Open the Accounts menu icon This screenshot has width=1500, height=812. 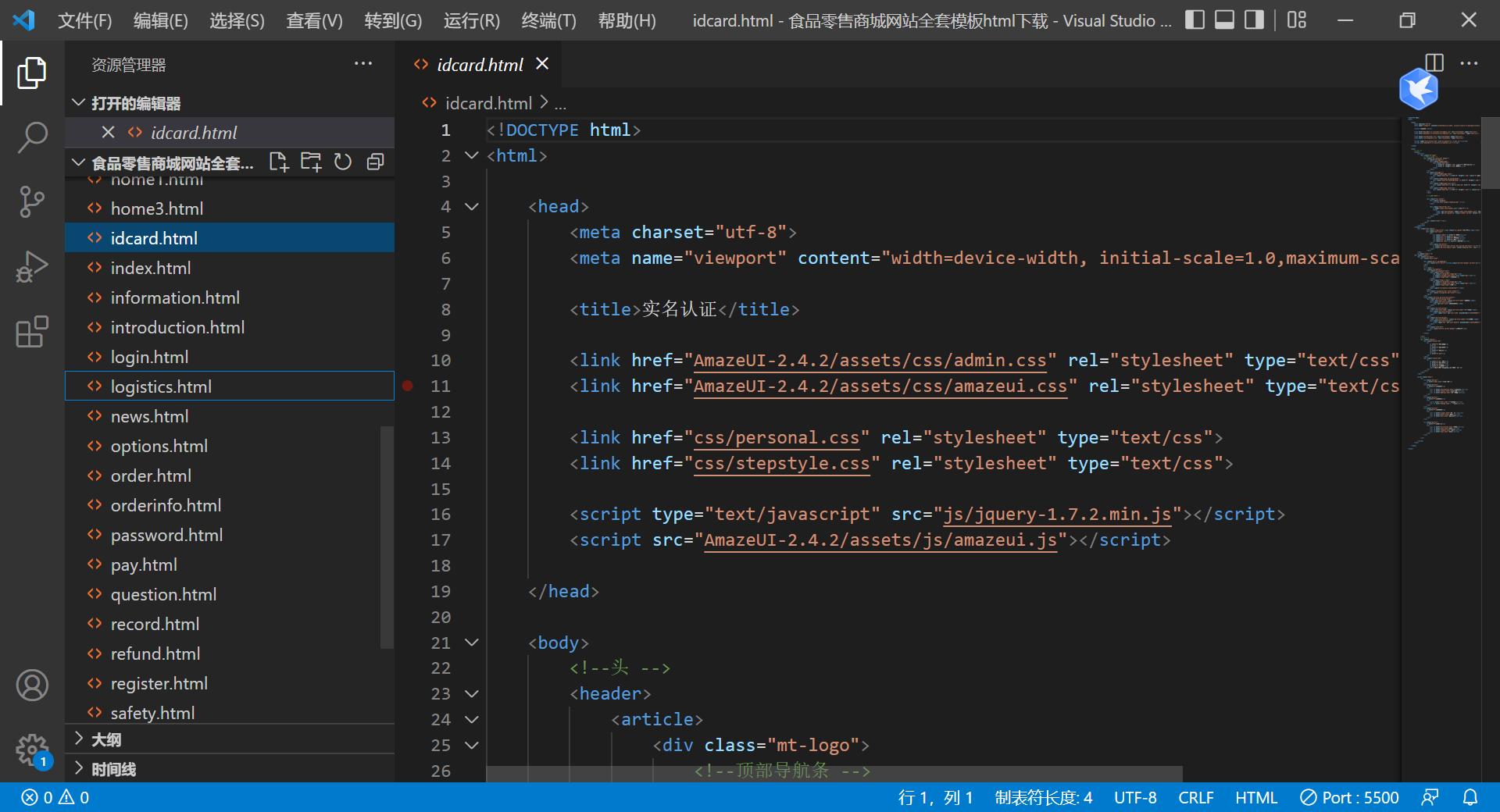pos(32,685)
